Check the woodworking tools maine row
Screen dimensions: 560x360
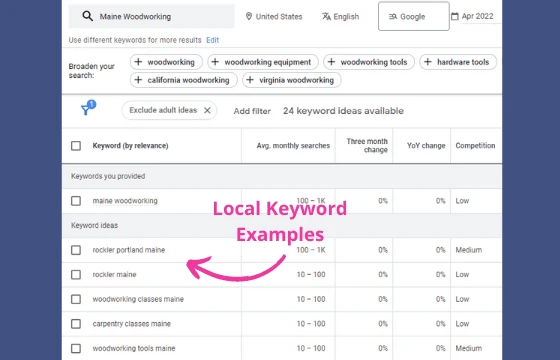point(76,348)
